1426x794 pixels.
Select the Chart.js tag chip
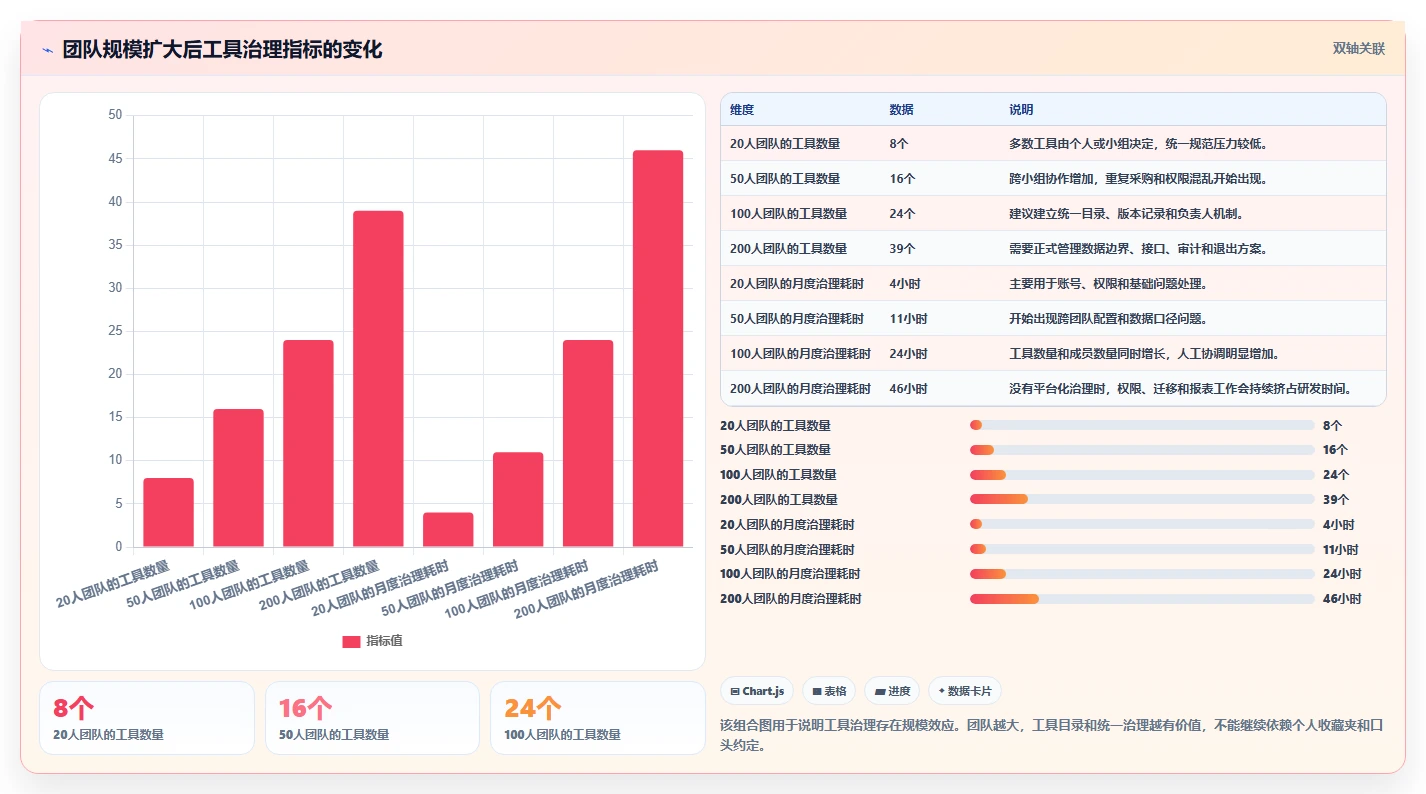[x=757, y=691]
